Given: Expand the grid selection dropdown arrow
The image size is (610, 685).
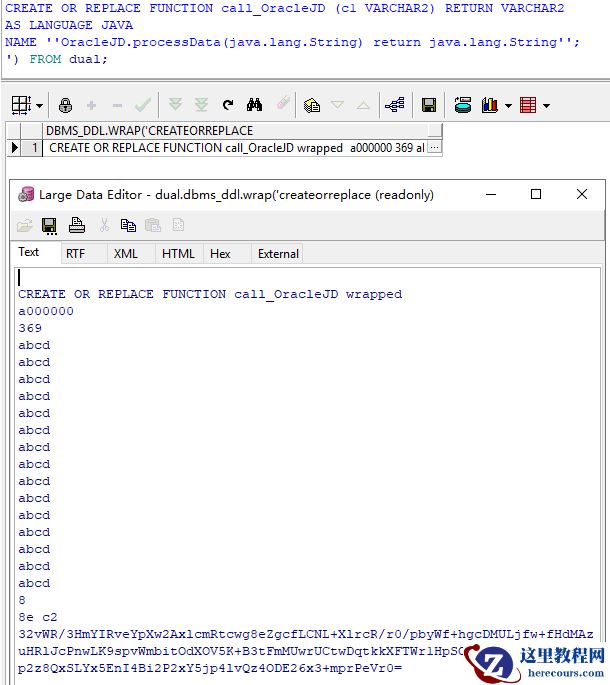Looking at the screenshot, I should click(39, 106).
